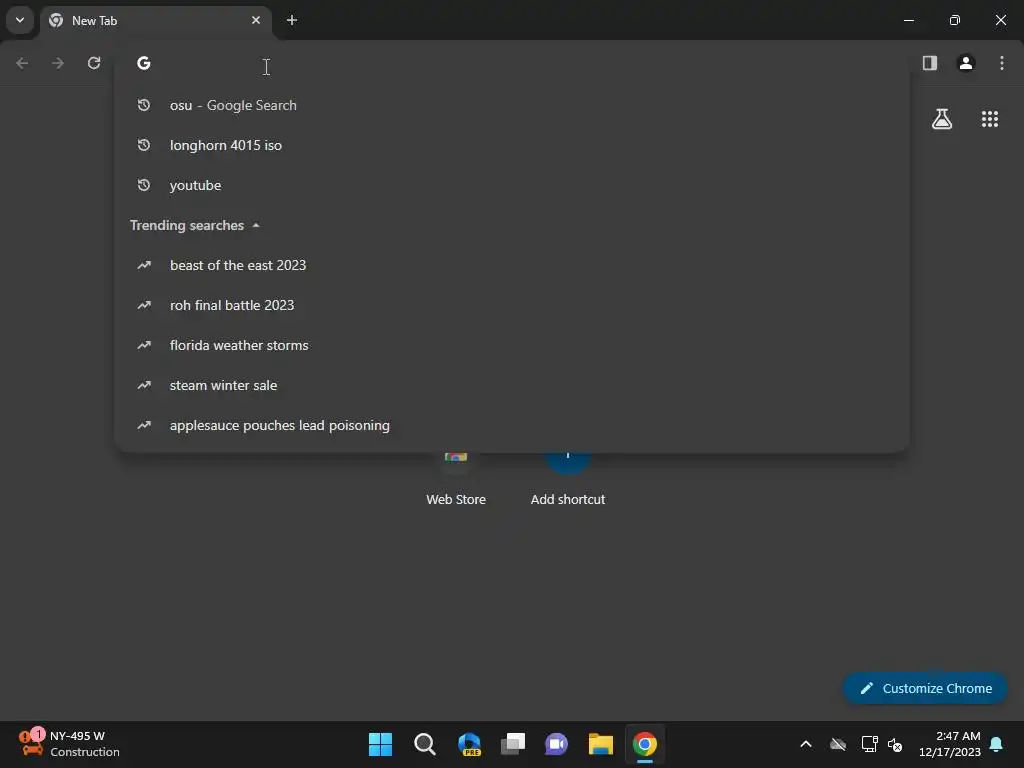Viewport: 1024px width, 768px height.
Task: Click the Add shortcut button
Action: (x=568, y=480)
